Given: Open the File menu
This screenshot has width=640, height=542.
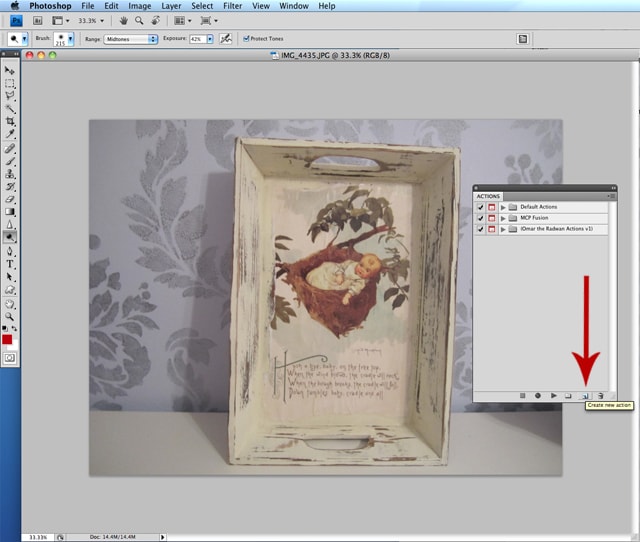Looking at the screenshot, I should click(88, 6).
